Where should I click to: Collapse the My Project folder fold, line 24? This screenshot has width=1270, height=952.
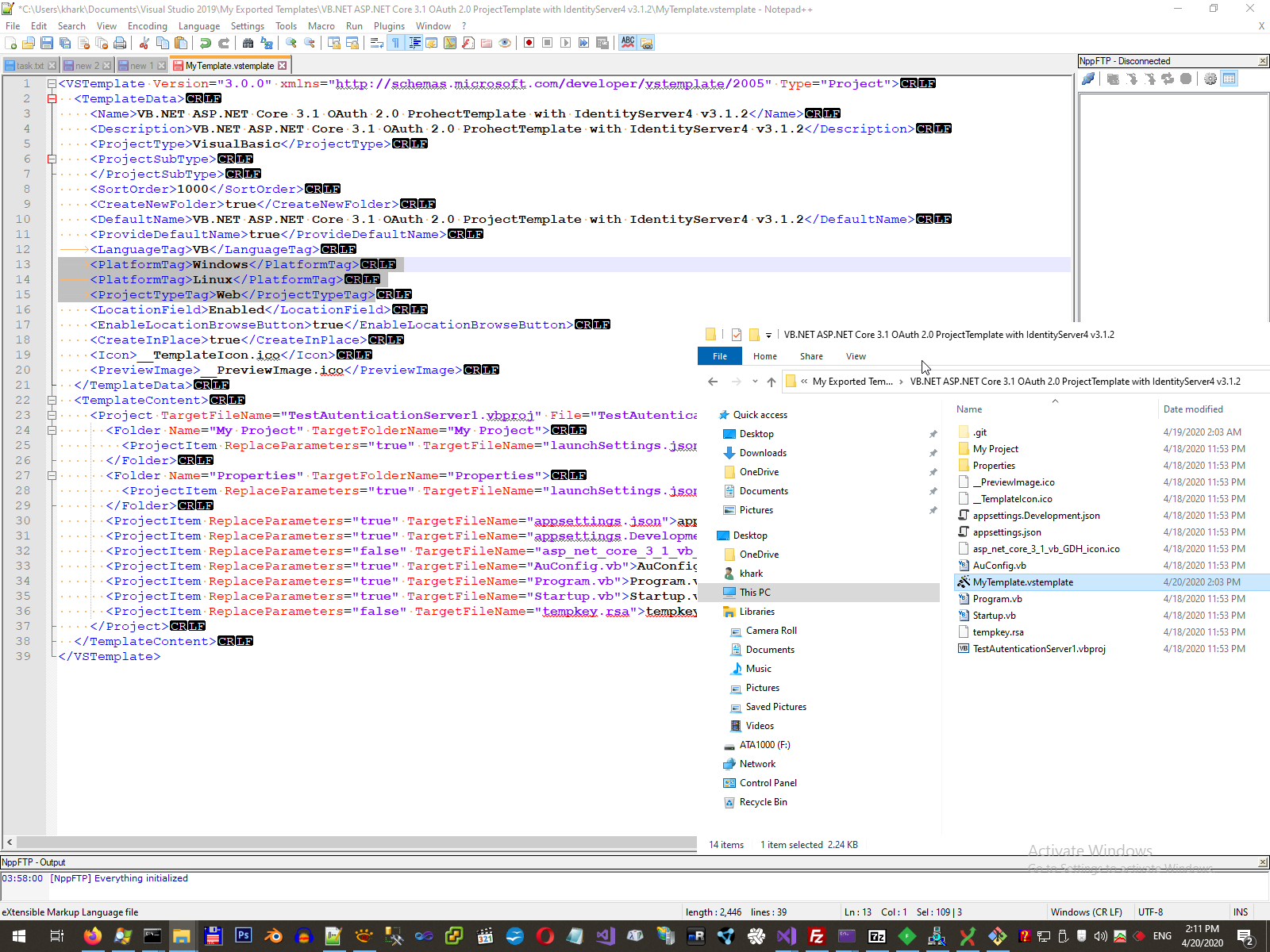tap(52, 430)
